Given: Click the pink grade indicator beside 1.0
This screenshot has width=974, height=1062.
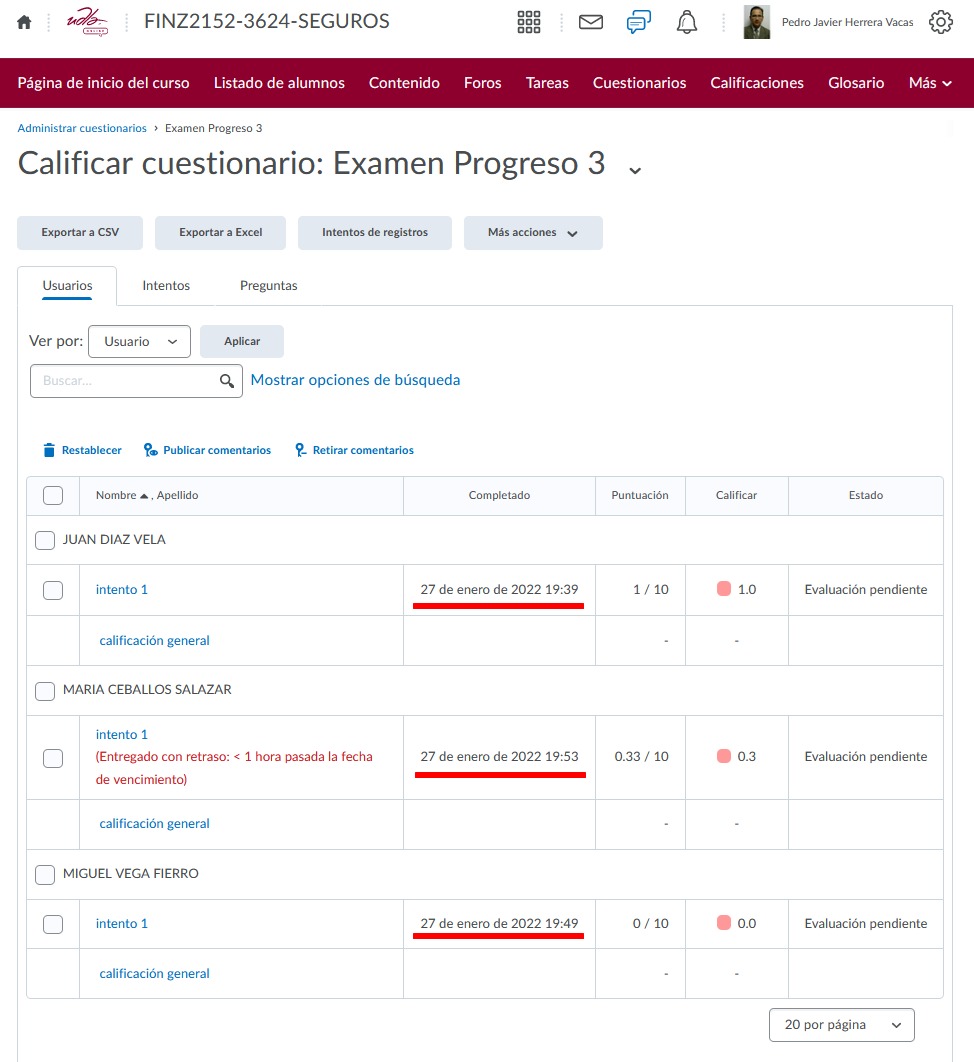Looking at the screenshot, I should point(724,589).
